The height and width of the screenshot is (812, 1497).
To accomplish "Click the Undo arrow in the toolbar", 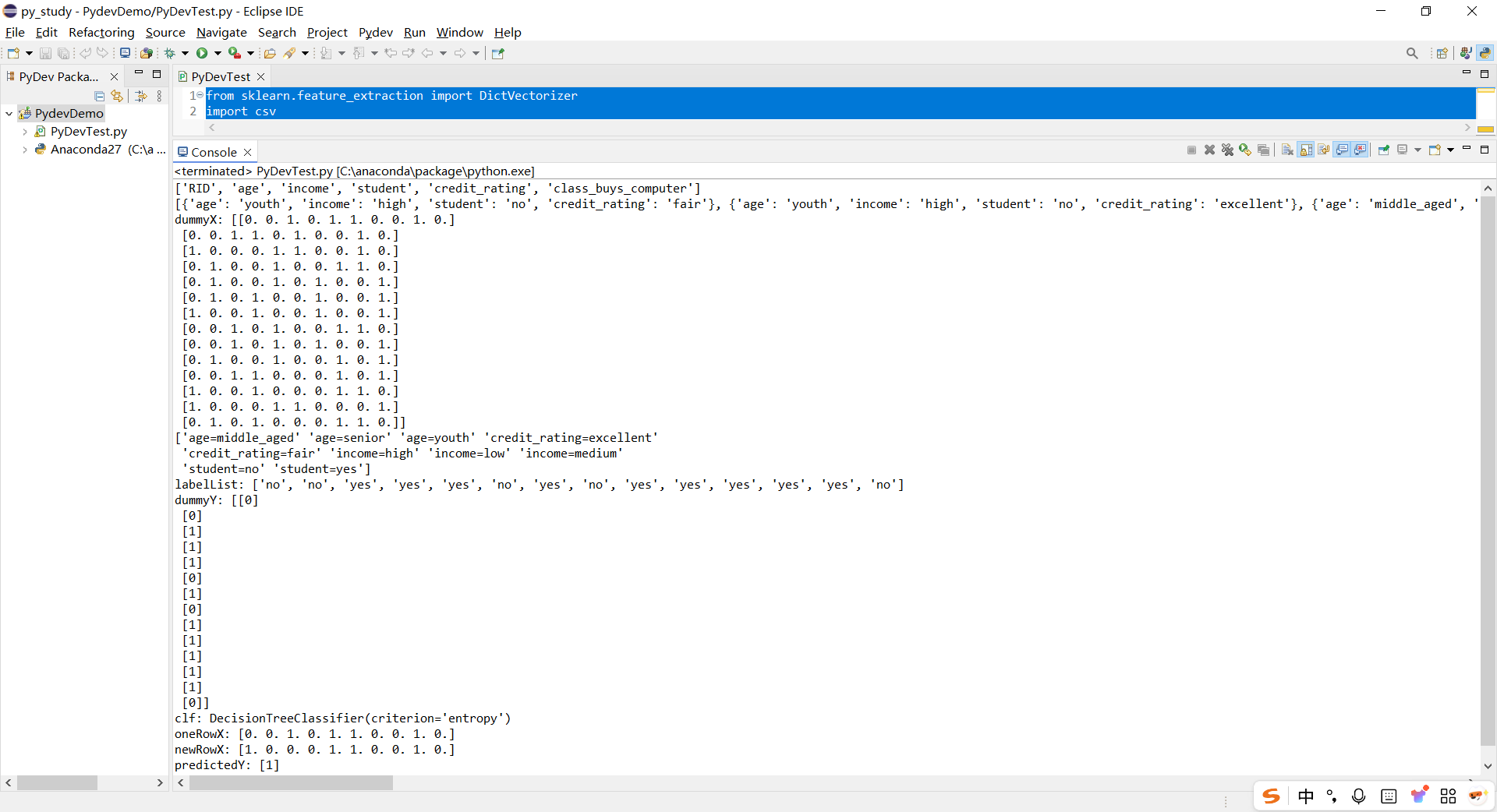I will point(86,53).
